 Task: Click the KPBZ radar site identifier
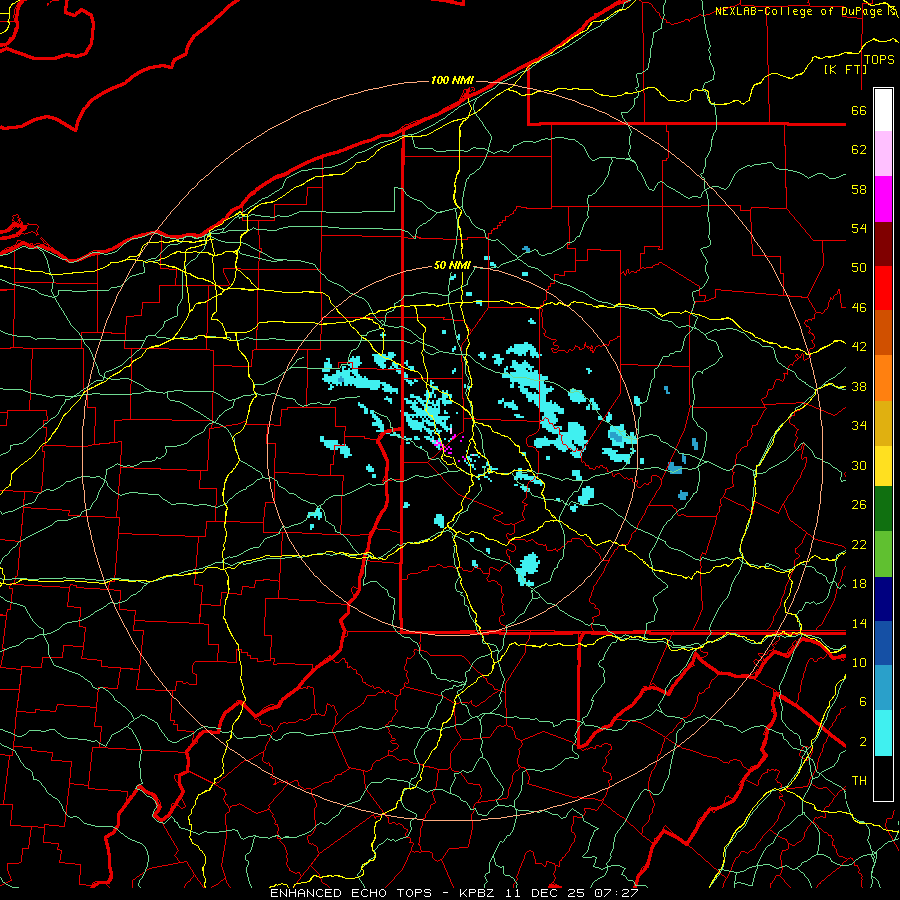(476, 893)
